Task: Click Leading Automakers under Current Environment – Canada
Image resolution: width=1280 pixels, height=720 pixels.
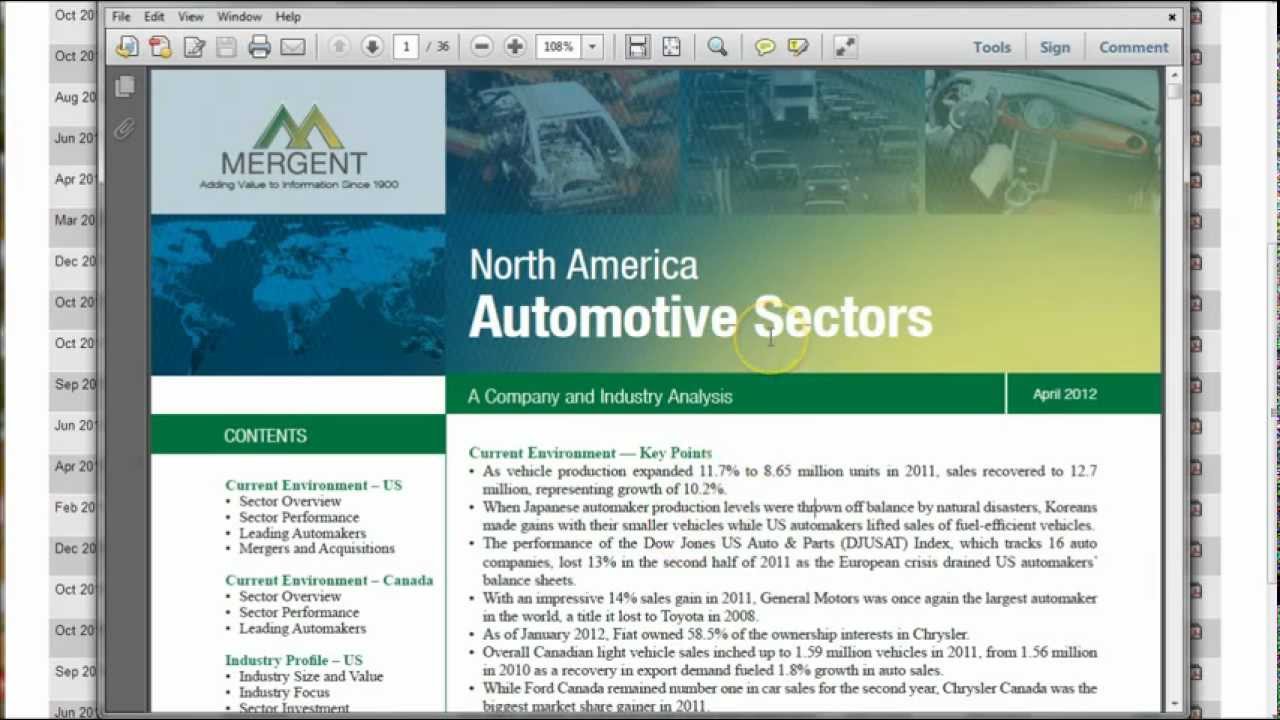Action: (302, 628)
